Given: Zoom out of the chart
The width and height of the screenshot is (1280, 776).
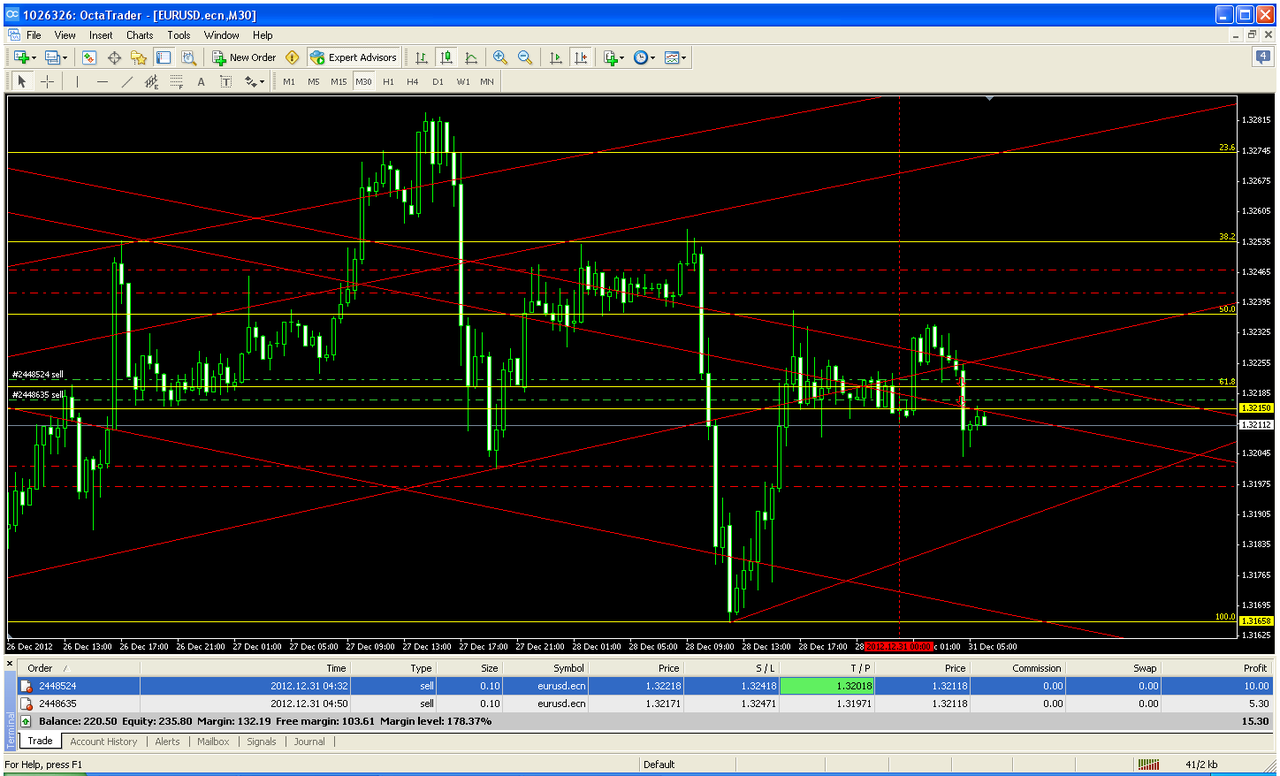Looking at the screenshot, I should pos(525,57).
